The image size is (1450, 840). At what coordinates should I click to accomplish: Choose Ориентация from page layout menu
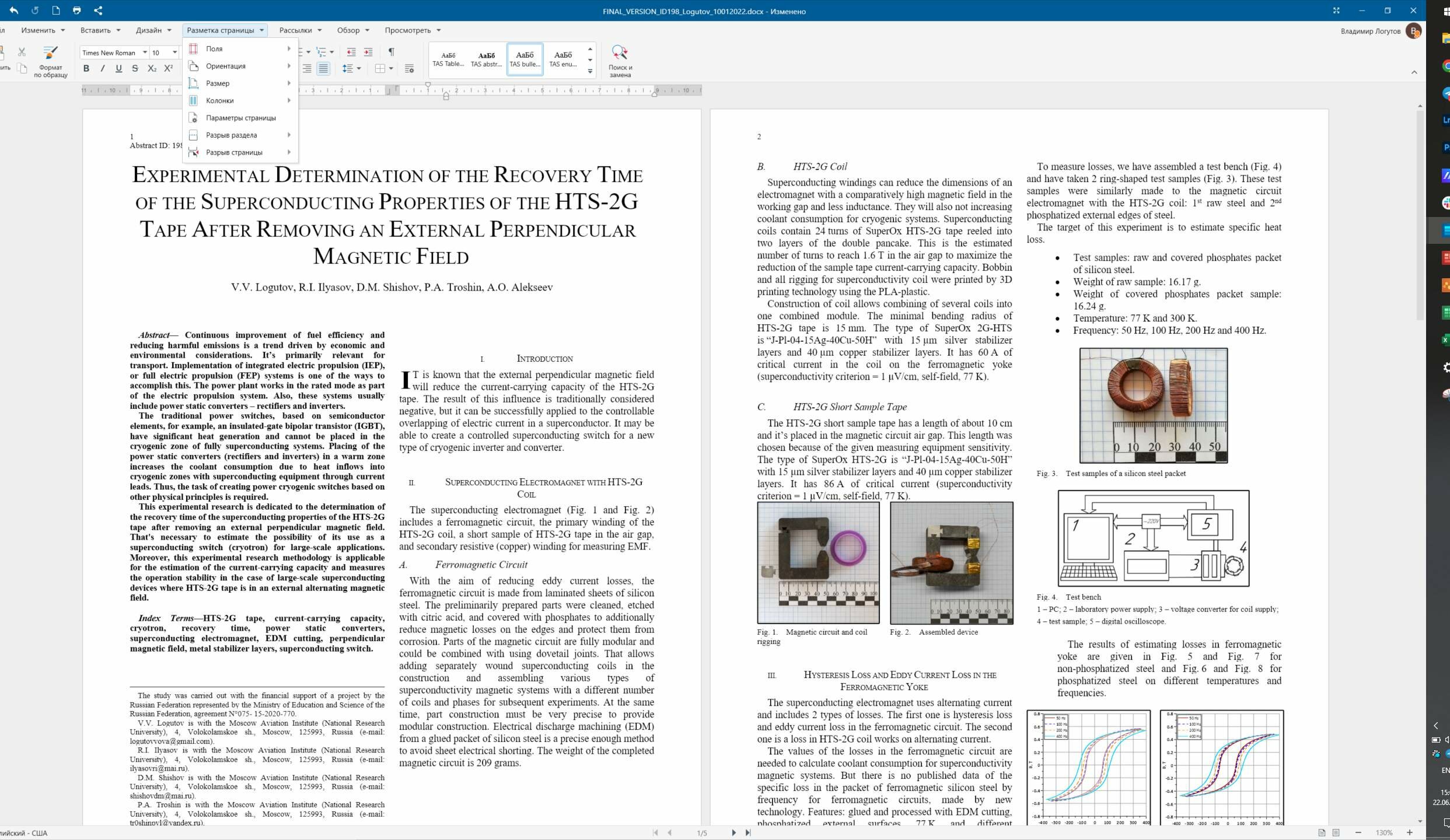[x=240, y=66]
